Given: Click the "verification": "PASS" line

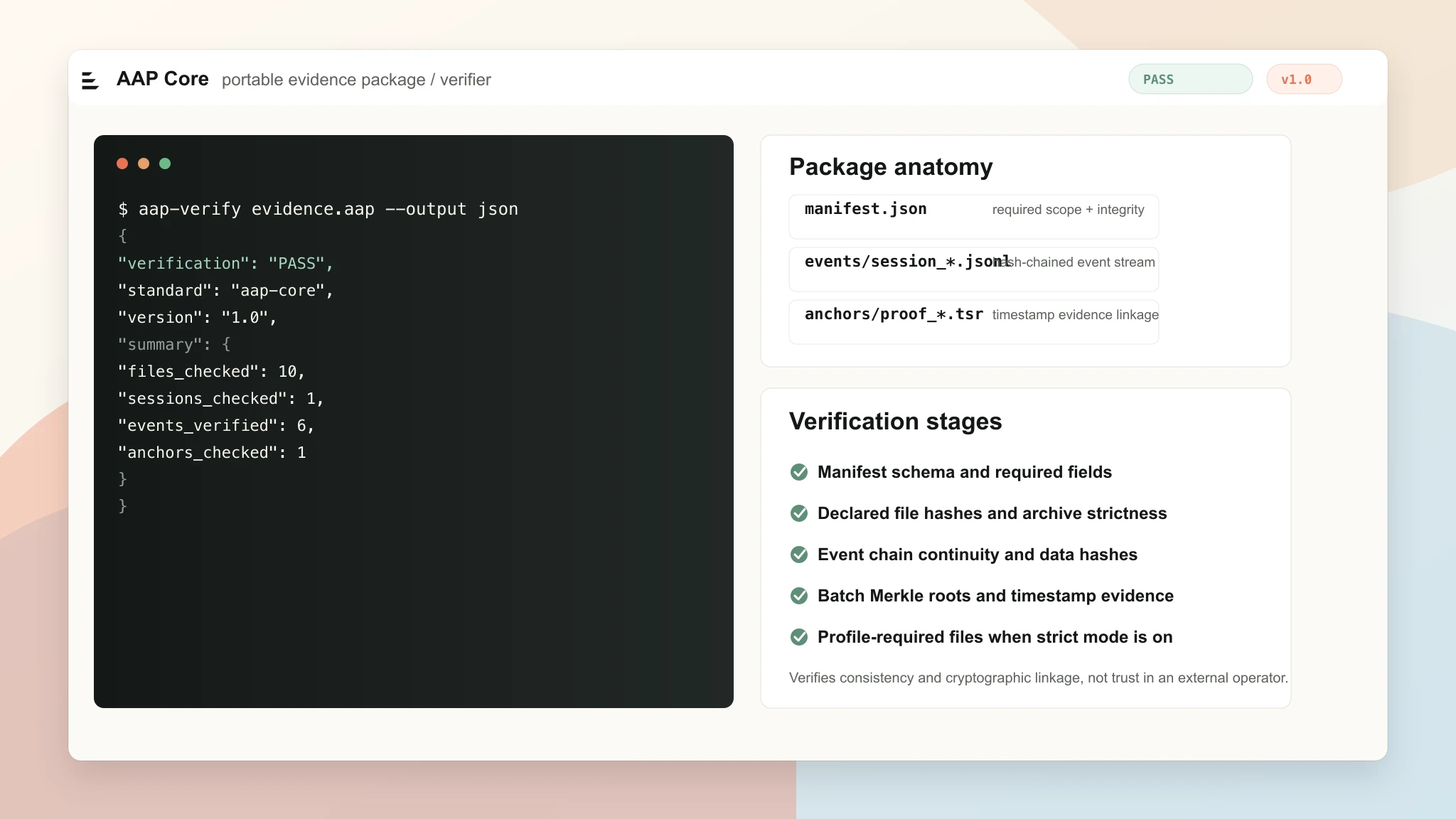Looking at the screenshot, I should point(225,263).
